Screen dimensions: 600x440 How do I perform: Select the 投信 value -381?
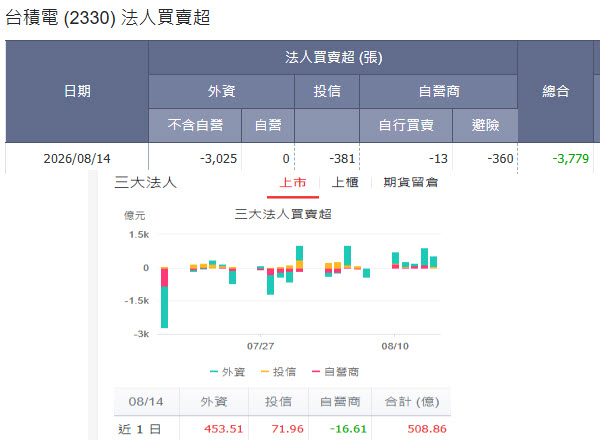click(x=342, y=158)
